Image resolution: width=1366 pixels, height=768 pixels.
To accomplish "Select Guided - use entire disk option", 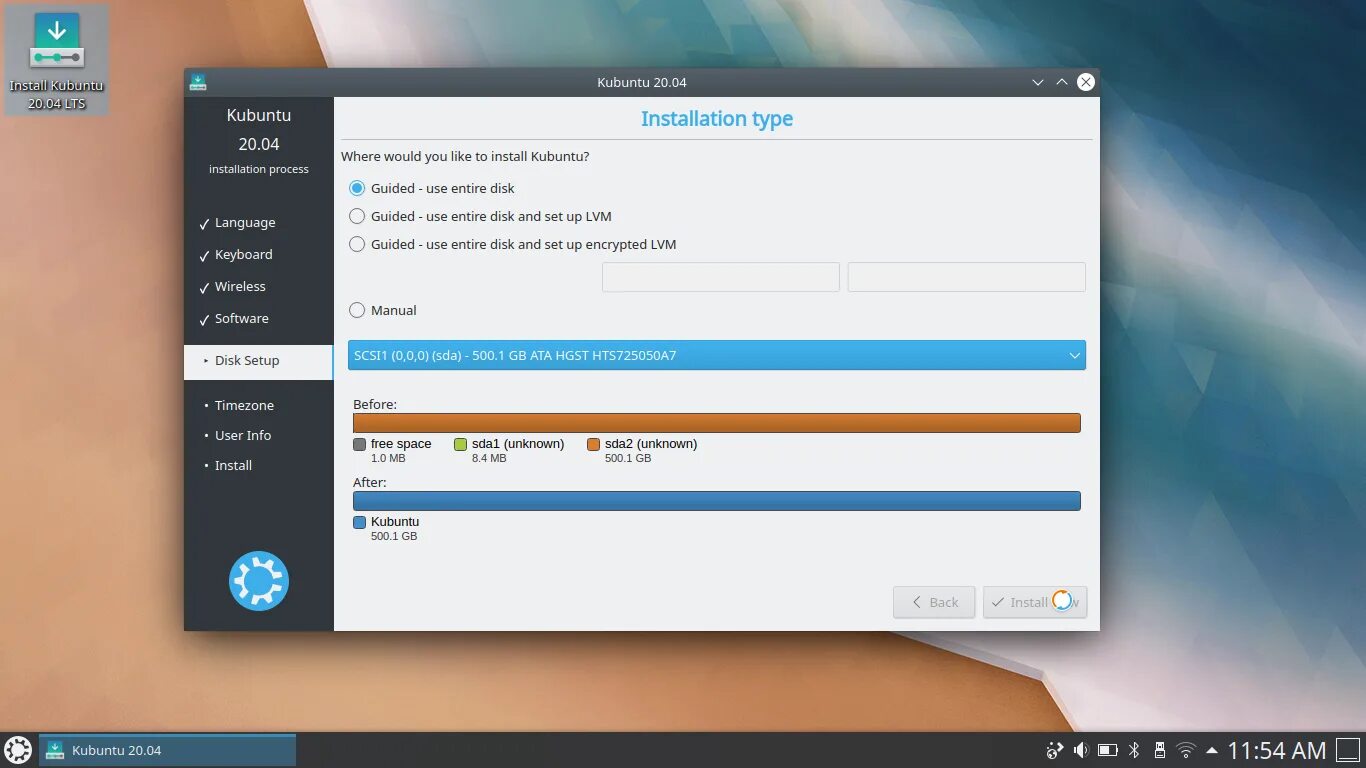I will (x=432, y=188).
